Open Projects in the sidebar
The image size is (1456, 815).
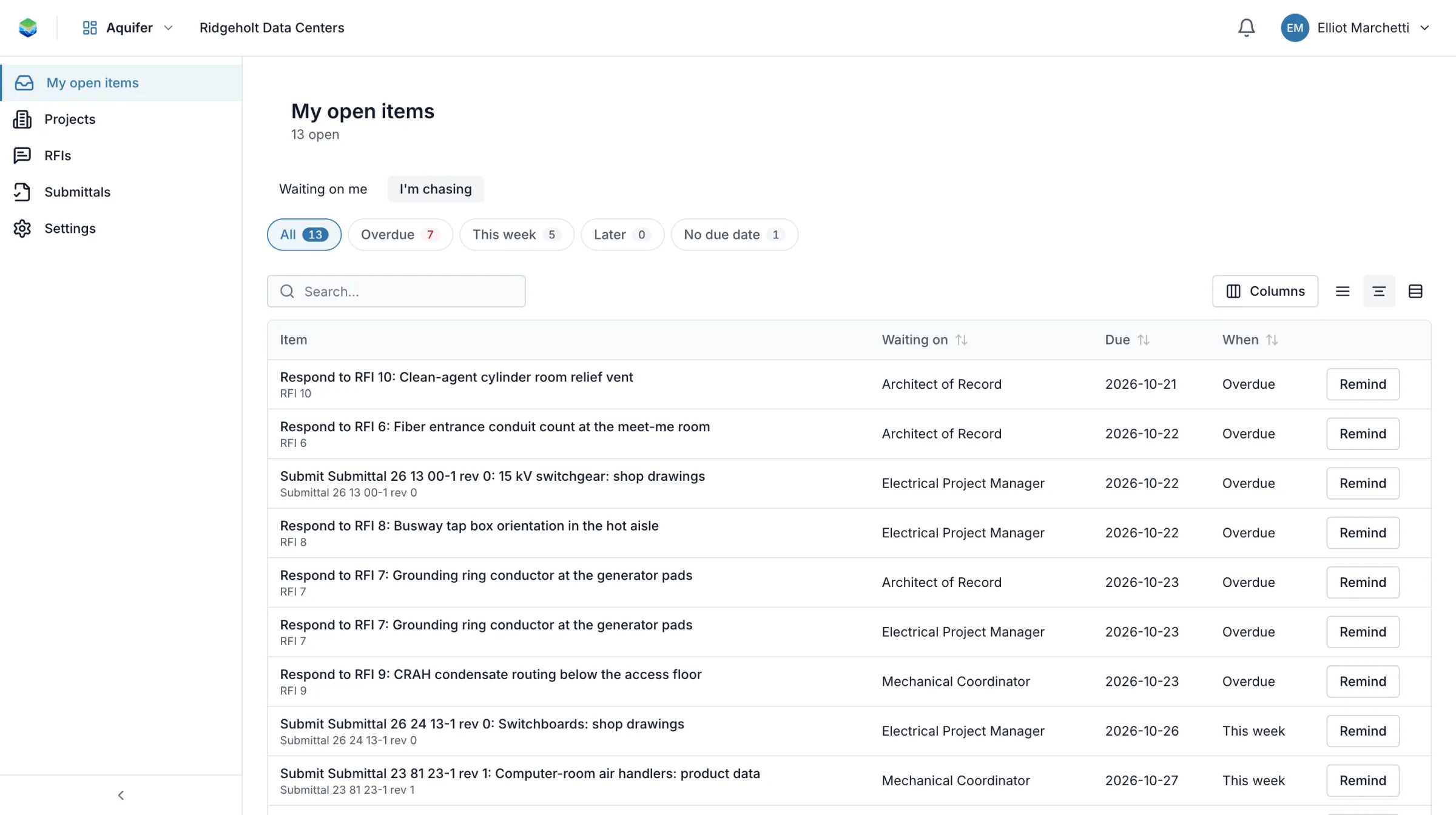(x=121, y=119)
